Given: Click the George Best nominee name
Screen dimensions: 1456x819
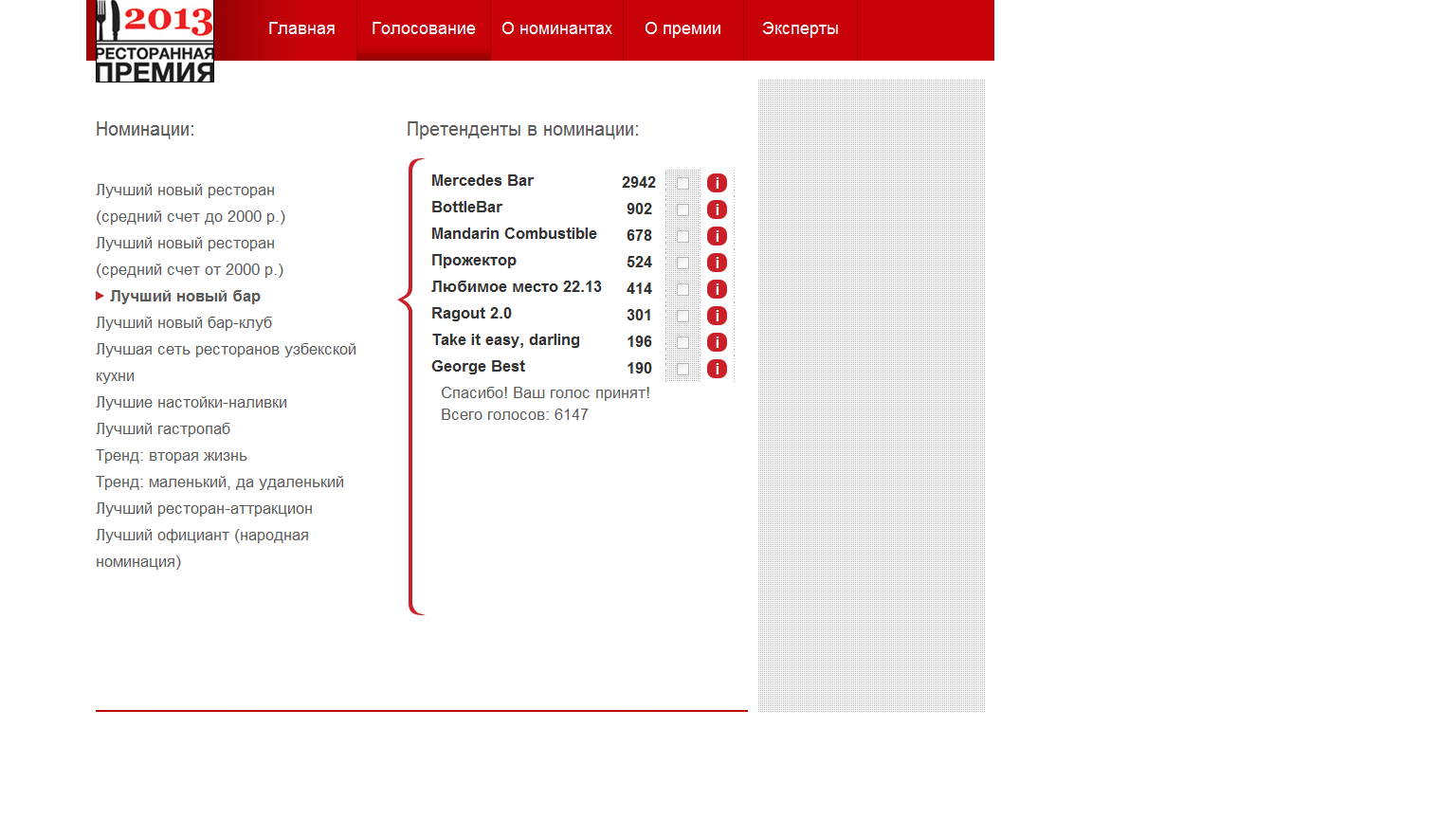Looking at the screenshot, I should (x=478, y=367).
